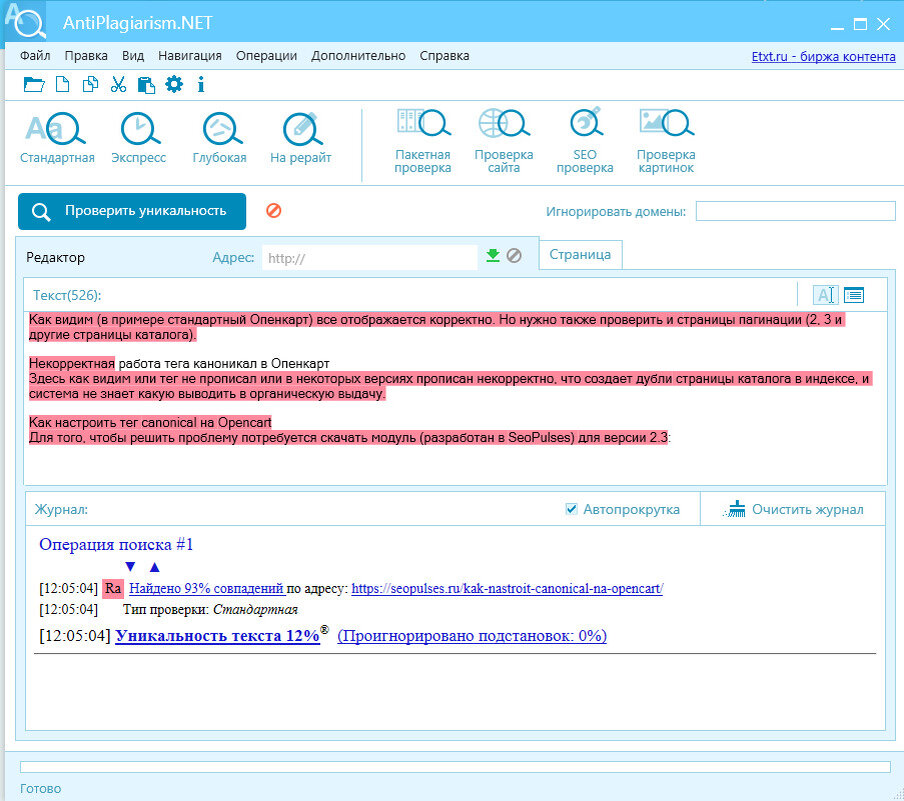Click the info "i" icon
This screenshot has width=904, height=801.
201,85
